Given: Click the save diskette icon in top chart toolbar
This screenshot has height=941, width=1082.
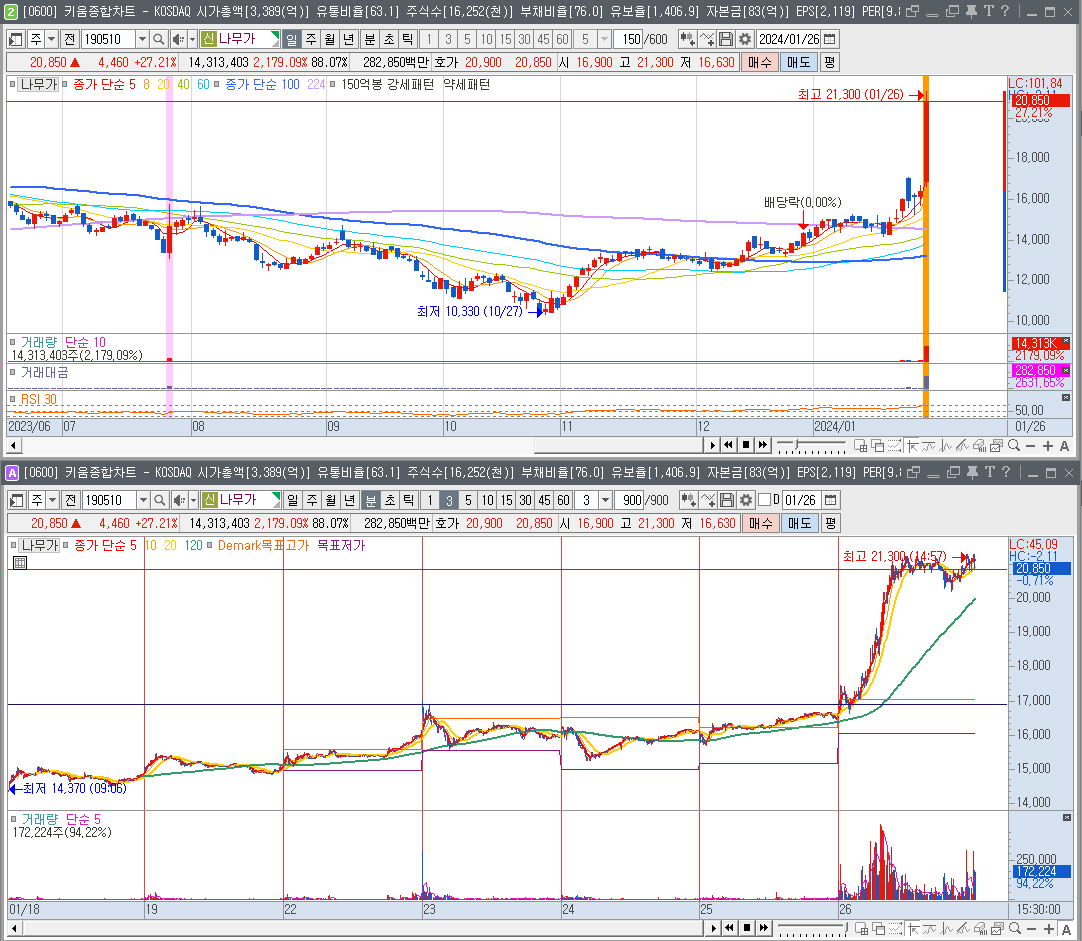Looking at the screenshot, I should tap(725, 39).
